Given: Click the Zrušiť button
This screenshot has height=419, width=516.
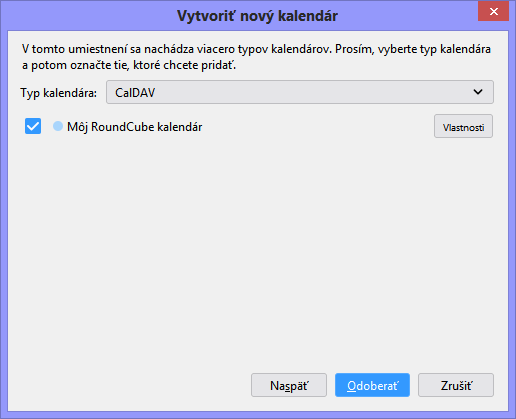Looking at the screenshot, I should point(456,385).
